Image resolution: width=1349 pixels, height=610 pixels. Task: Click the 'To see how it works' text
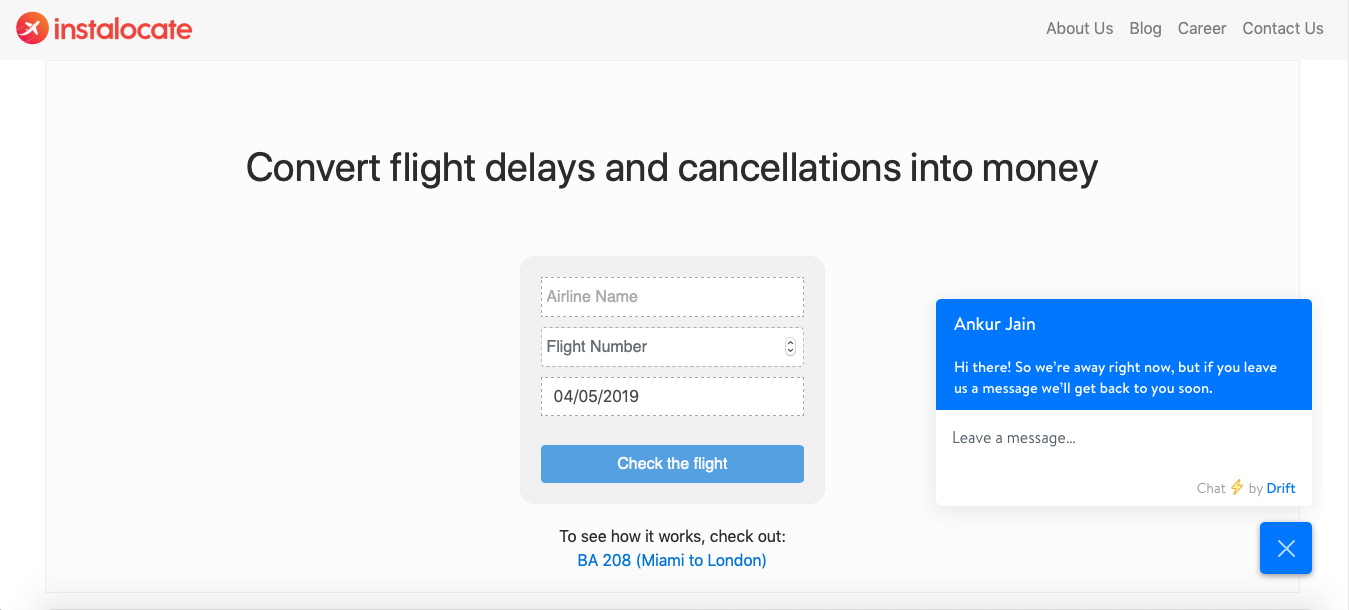click(x=672, y=537)
